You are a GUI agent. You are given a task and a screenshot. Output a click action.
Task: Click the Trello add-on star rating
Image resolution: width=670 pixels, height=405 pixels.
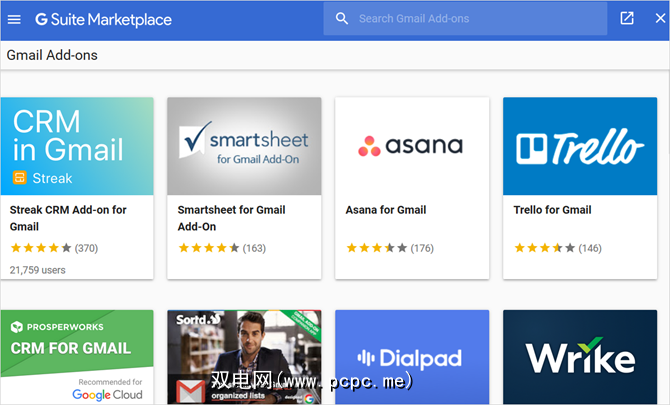pos(538,248)
